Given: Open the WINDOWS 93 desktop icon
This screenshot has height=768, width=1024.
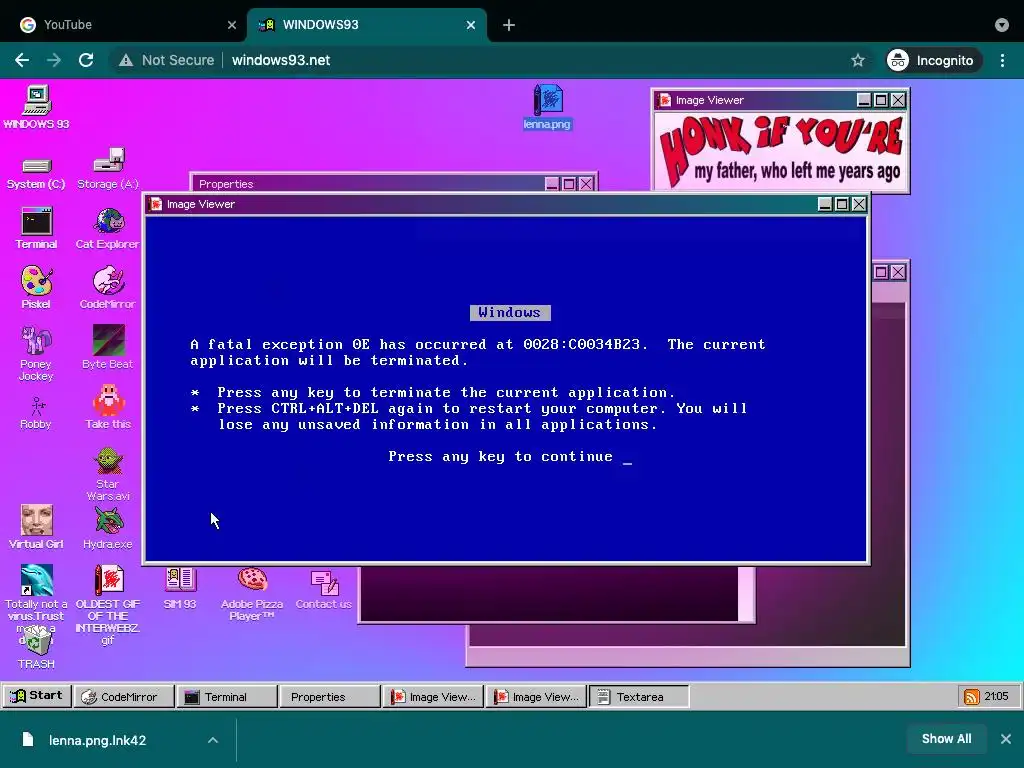Looking at the screenshot, I should [x=37, y=107].
